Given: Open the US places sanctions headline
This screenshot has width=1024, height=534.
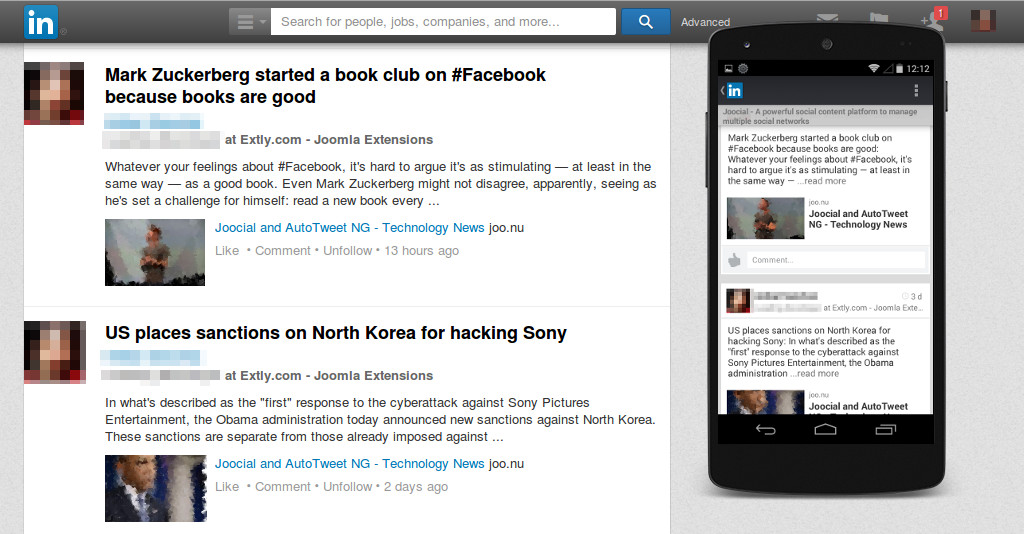Looking at the screenshot, I should [336, 333].
